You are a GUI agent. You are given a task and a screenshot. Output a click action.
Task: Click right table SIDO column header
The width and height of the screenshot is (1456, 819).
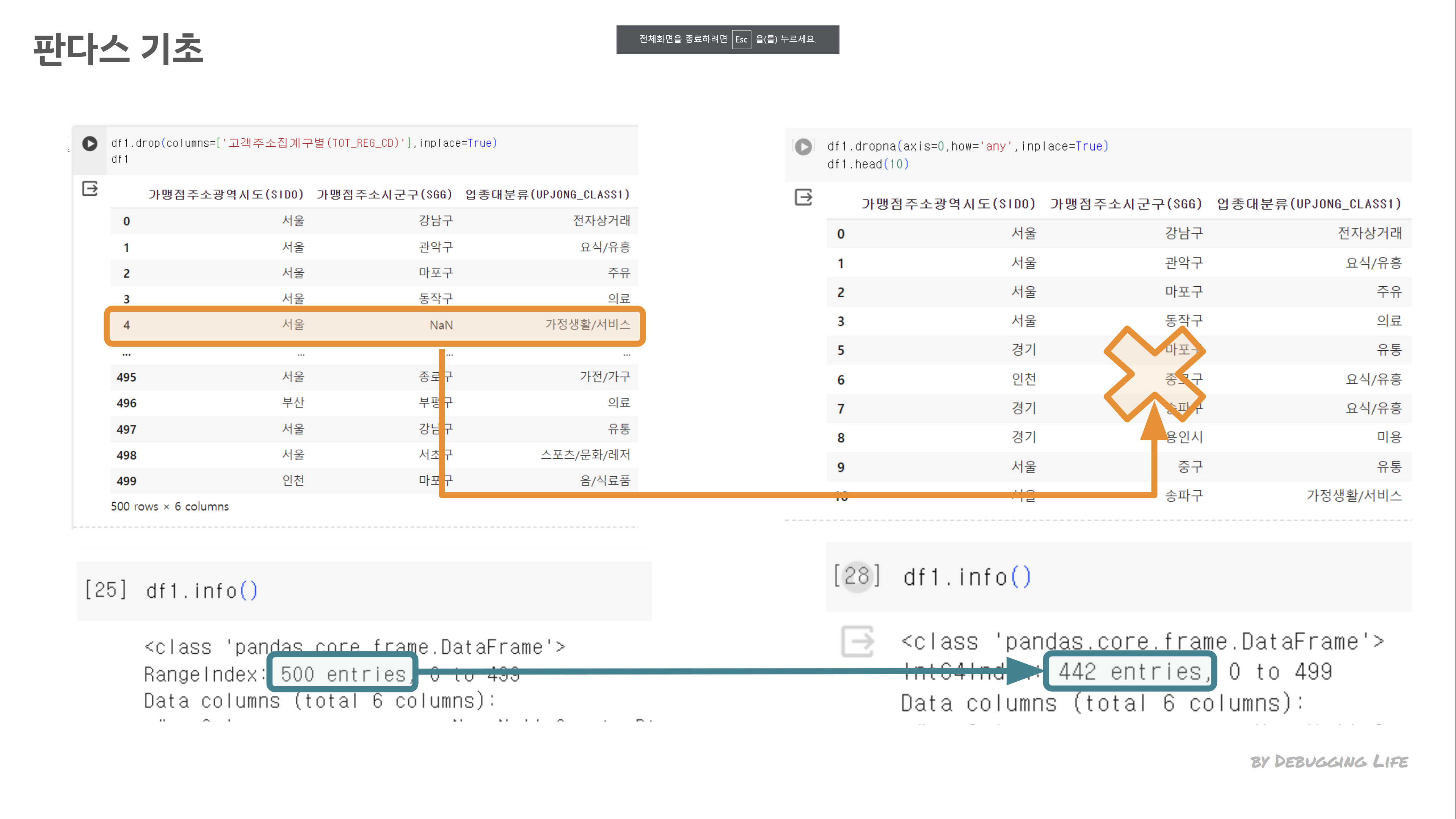click(948, 204)
